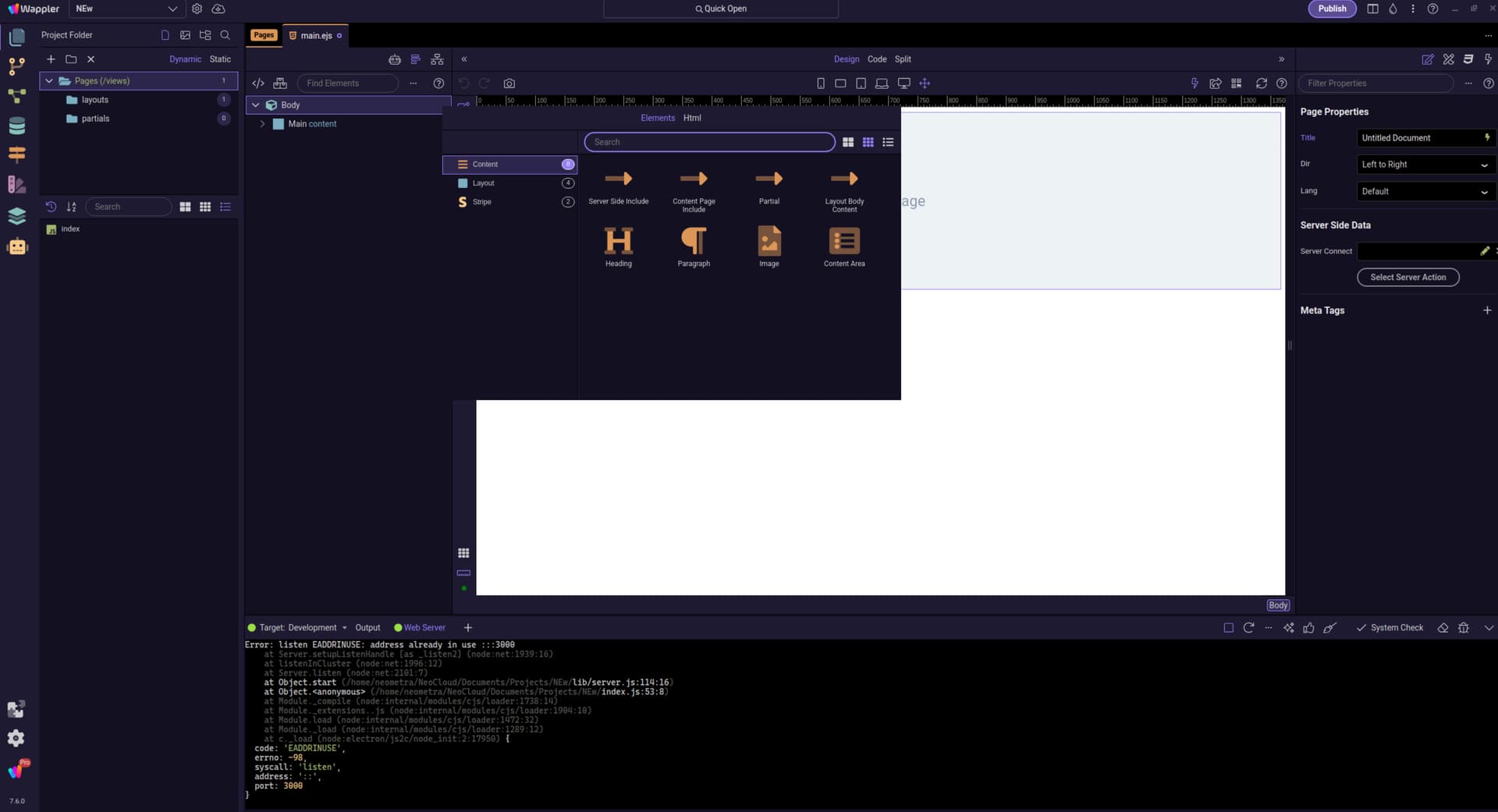Click the screenshot camera icon in toolbar

coord(509,83)
